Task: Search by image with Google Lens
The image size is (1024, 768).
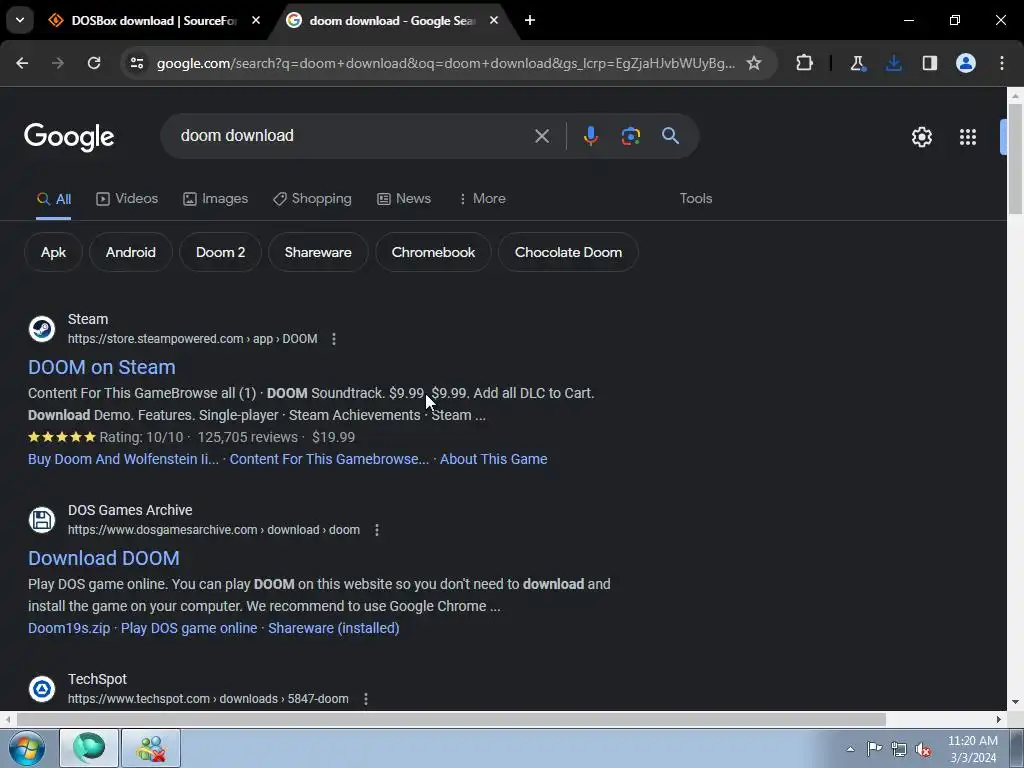Action: click(x=630, y=136)
